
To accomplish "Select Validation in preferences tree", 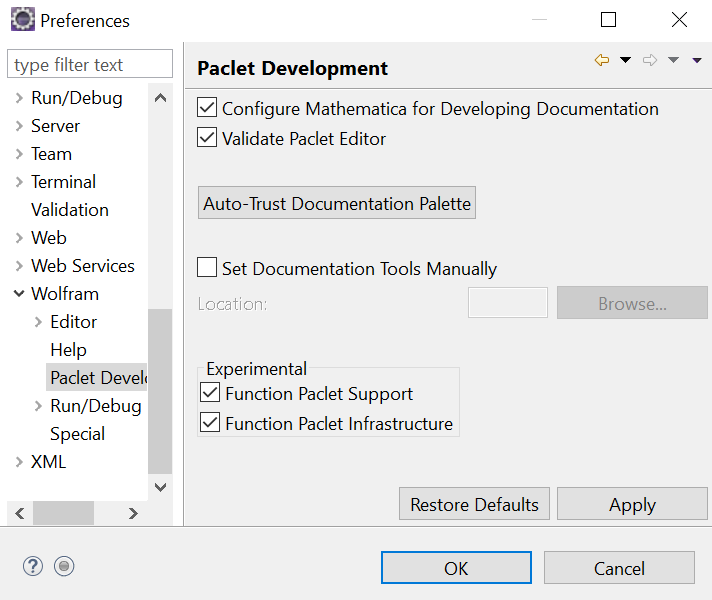I will (x=70, y=210).
